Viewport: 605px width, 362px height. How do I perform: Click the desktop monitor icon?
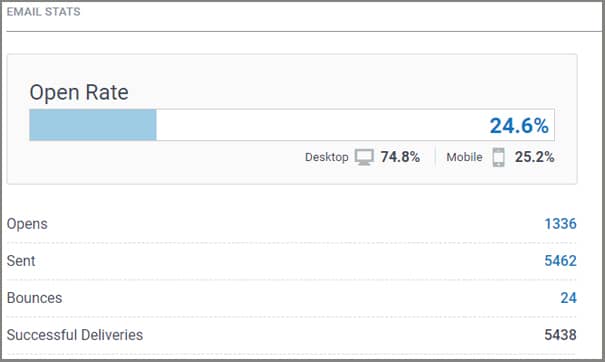364,157
